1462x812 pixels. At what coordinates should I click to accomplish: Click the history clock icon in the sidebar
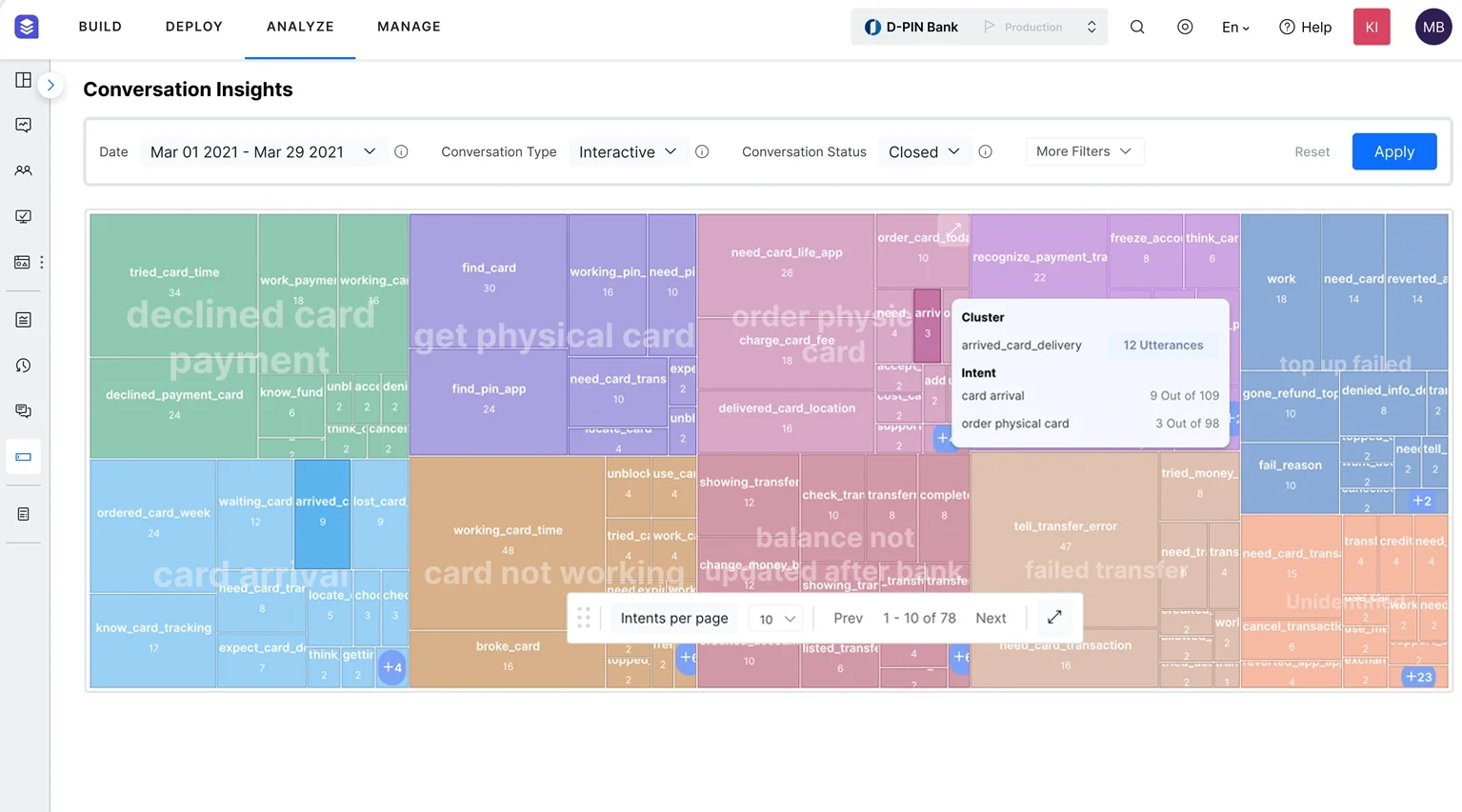[23, 365]
